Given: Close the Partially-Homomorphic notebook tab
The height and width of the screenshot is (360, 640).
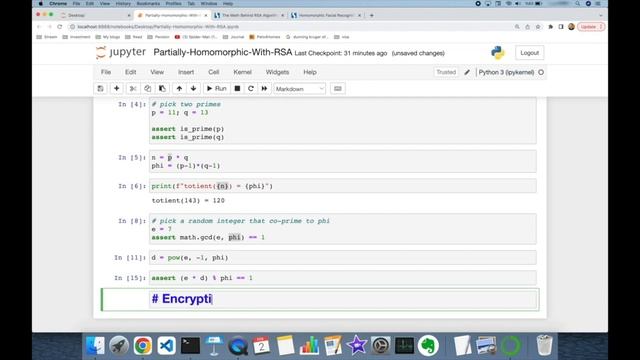Looking at the screenshot, I should click(x=206, y=15).
